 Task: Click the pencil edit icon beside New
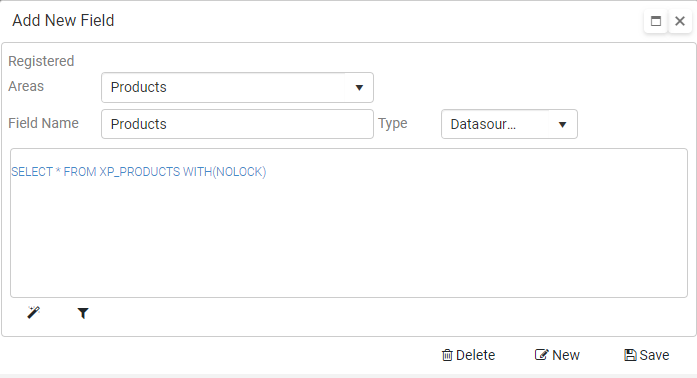coord(541,355)
